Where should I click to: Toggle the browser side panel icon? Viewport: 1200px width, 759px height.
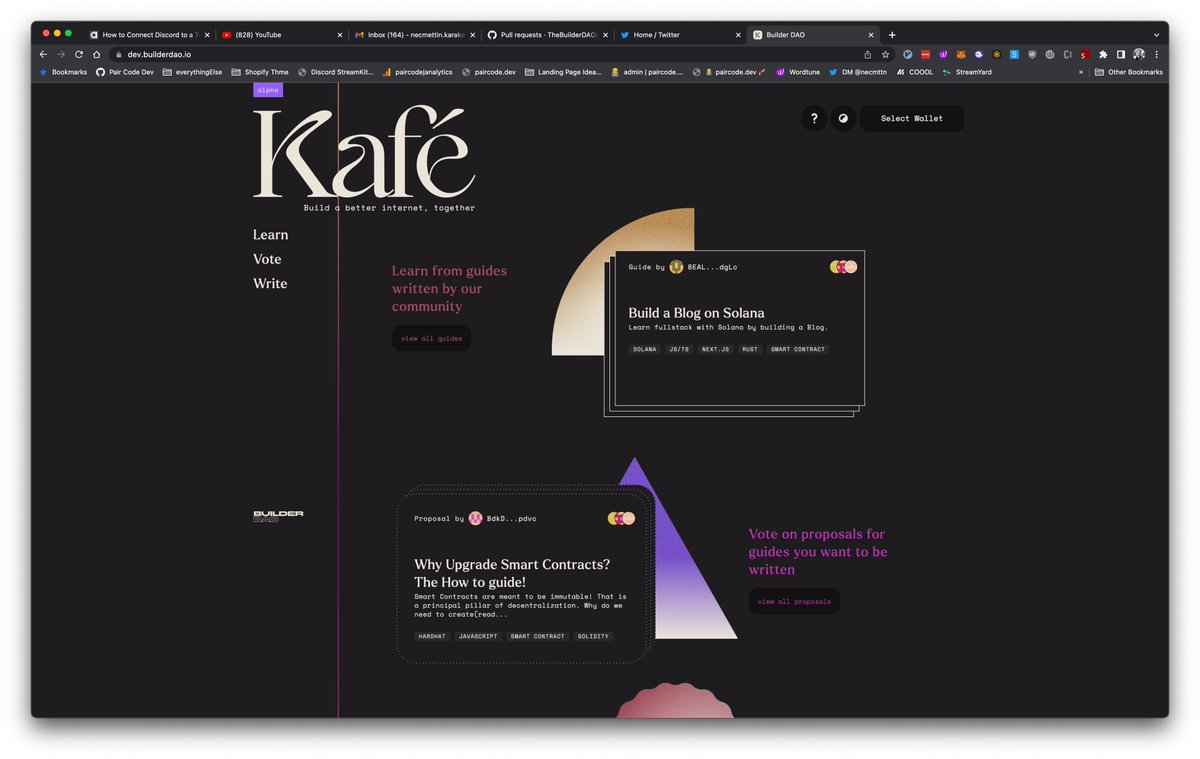pyautogui.click(x=1121, y=54)
